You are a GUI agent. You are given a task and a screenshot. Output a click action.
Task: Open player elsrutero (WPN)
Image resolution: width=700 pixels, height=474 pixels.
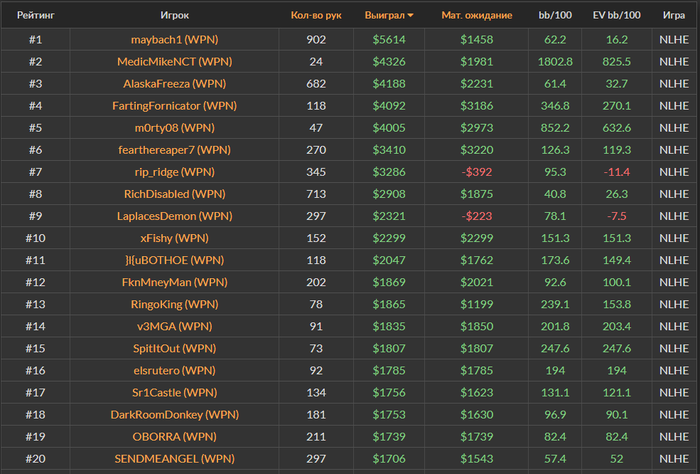click(x=175, y=370)
